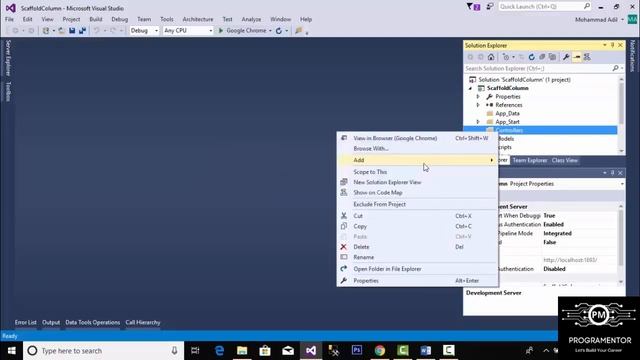Click the Find in Files toolbar icon
Image resolution: width=640 pixels, height=360 pixels.
(x=299, y=31)
